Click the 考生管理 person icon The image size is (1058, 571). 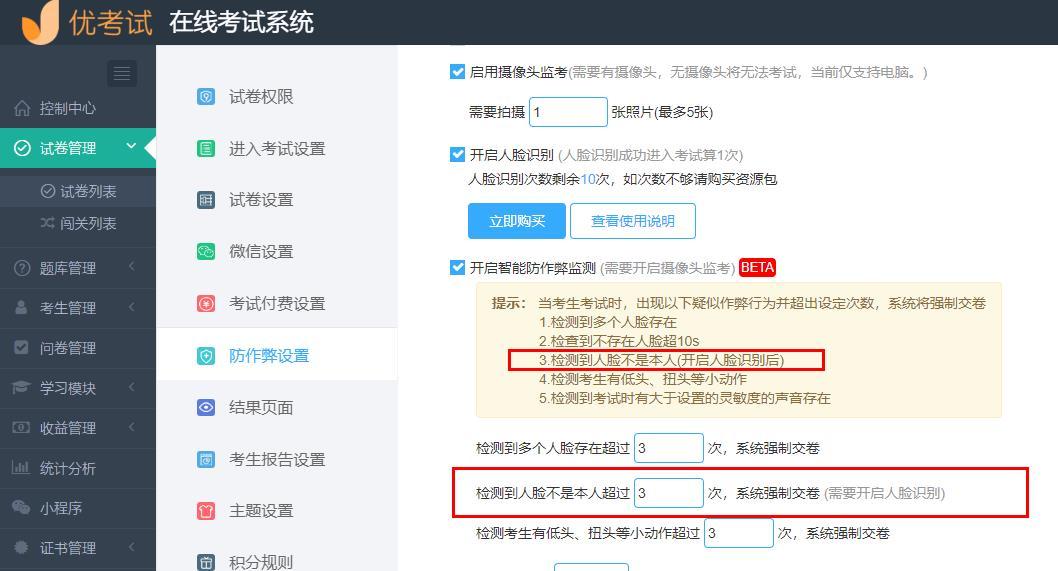pos(22,308)
